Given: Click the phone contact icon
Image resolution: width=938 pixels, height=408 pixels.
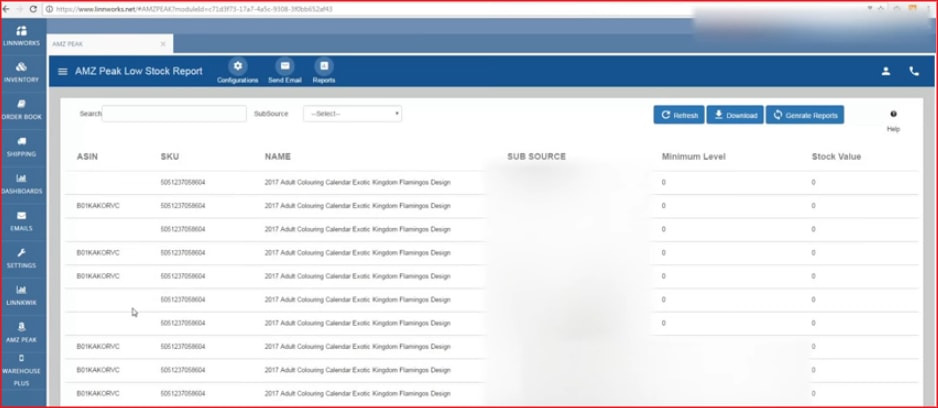Looking at the screenshot, I should (914, 71).
